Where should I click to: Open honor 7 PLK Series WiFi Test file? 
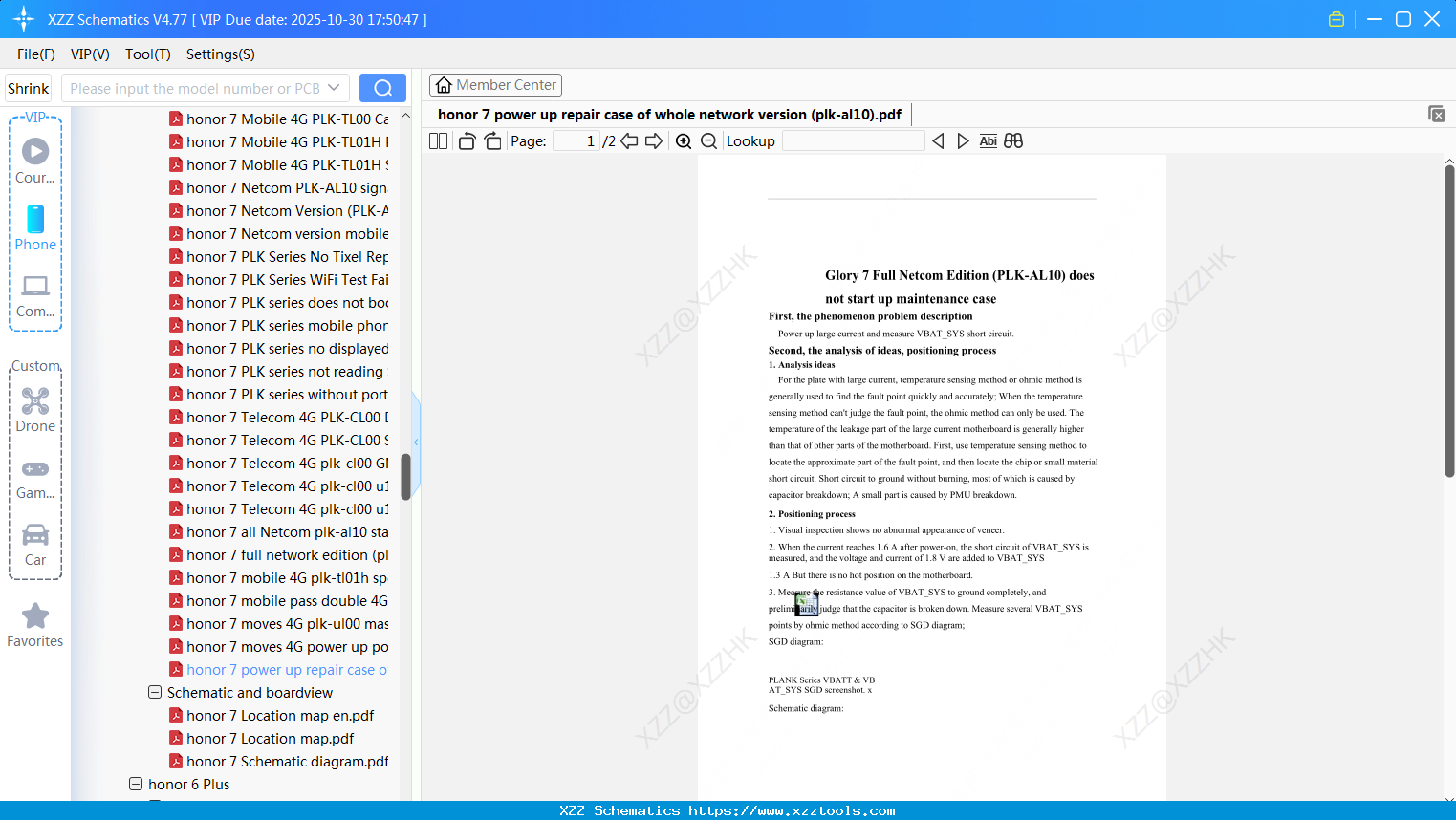(278, 279)
